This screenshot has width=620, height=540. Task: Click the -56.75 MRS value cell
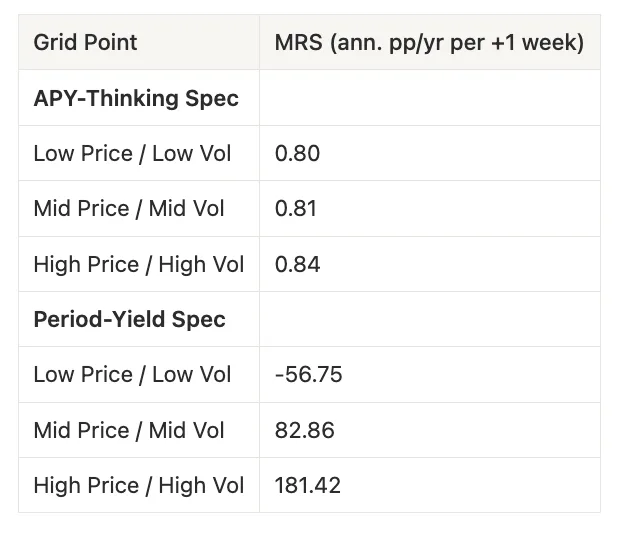(x=430, y=375)
